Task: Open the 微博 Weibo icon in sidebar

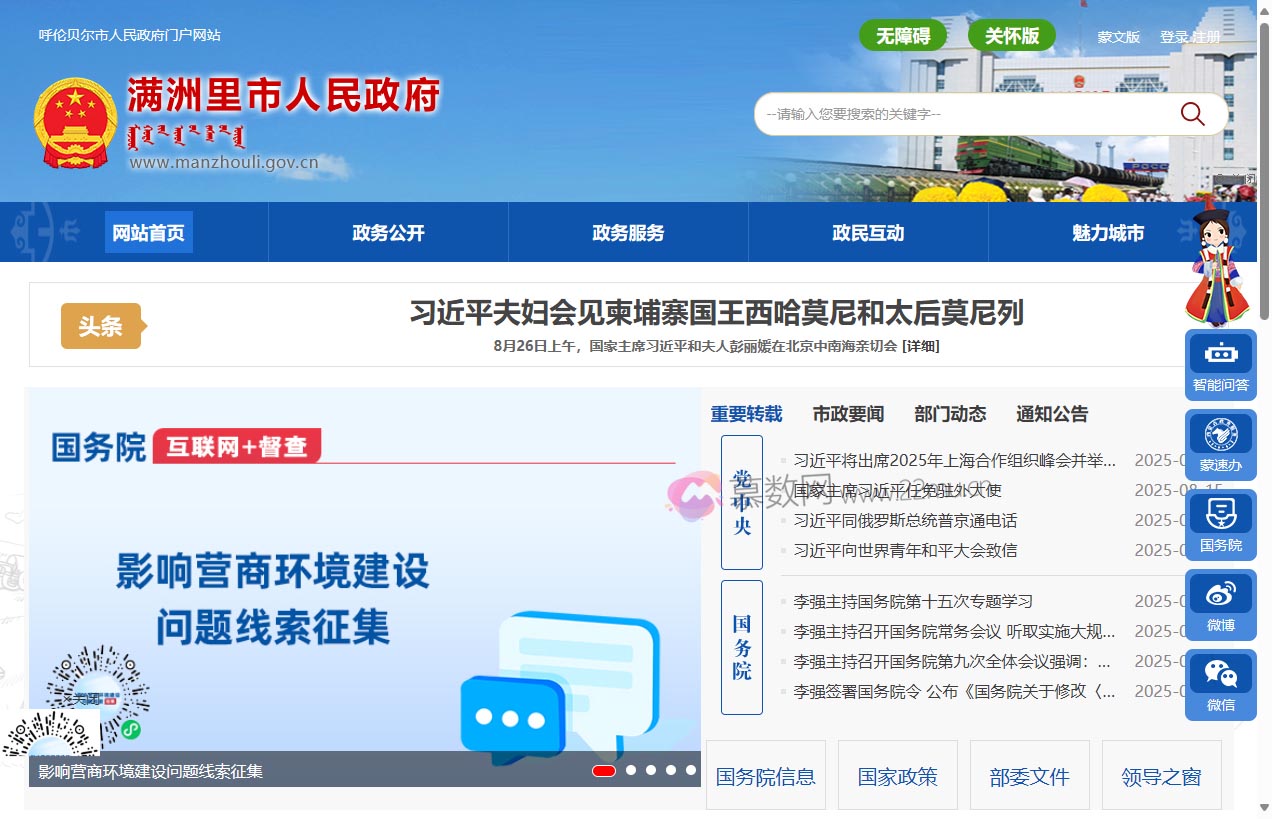Action: click(x=1220, y=603)
